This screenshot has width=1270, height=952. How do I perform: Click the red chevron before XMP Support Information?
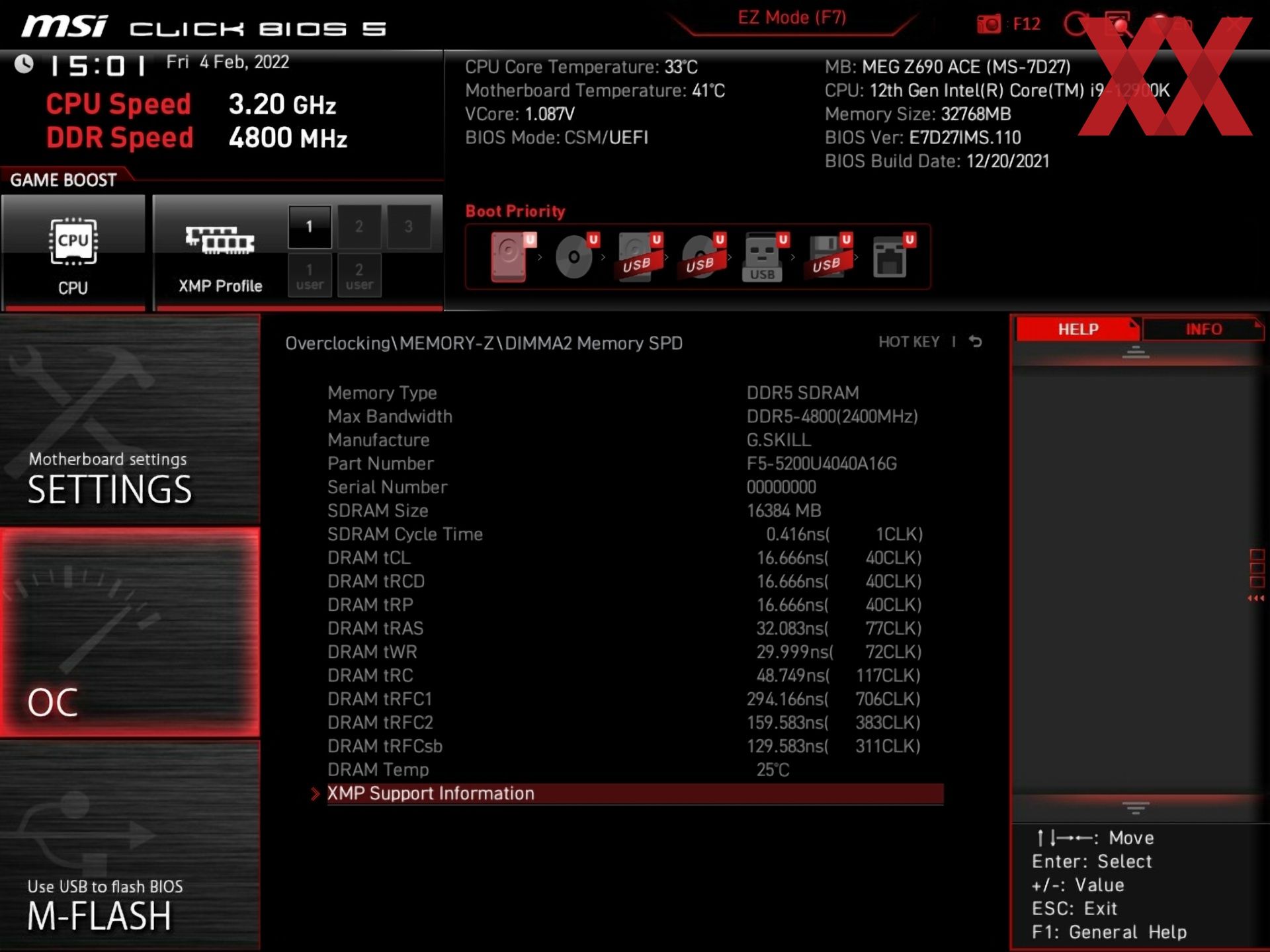pyautogui.click(x=315, y=794)
